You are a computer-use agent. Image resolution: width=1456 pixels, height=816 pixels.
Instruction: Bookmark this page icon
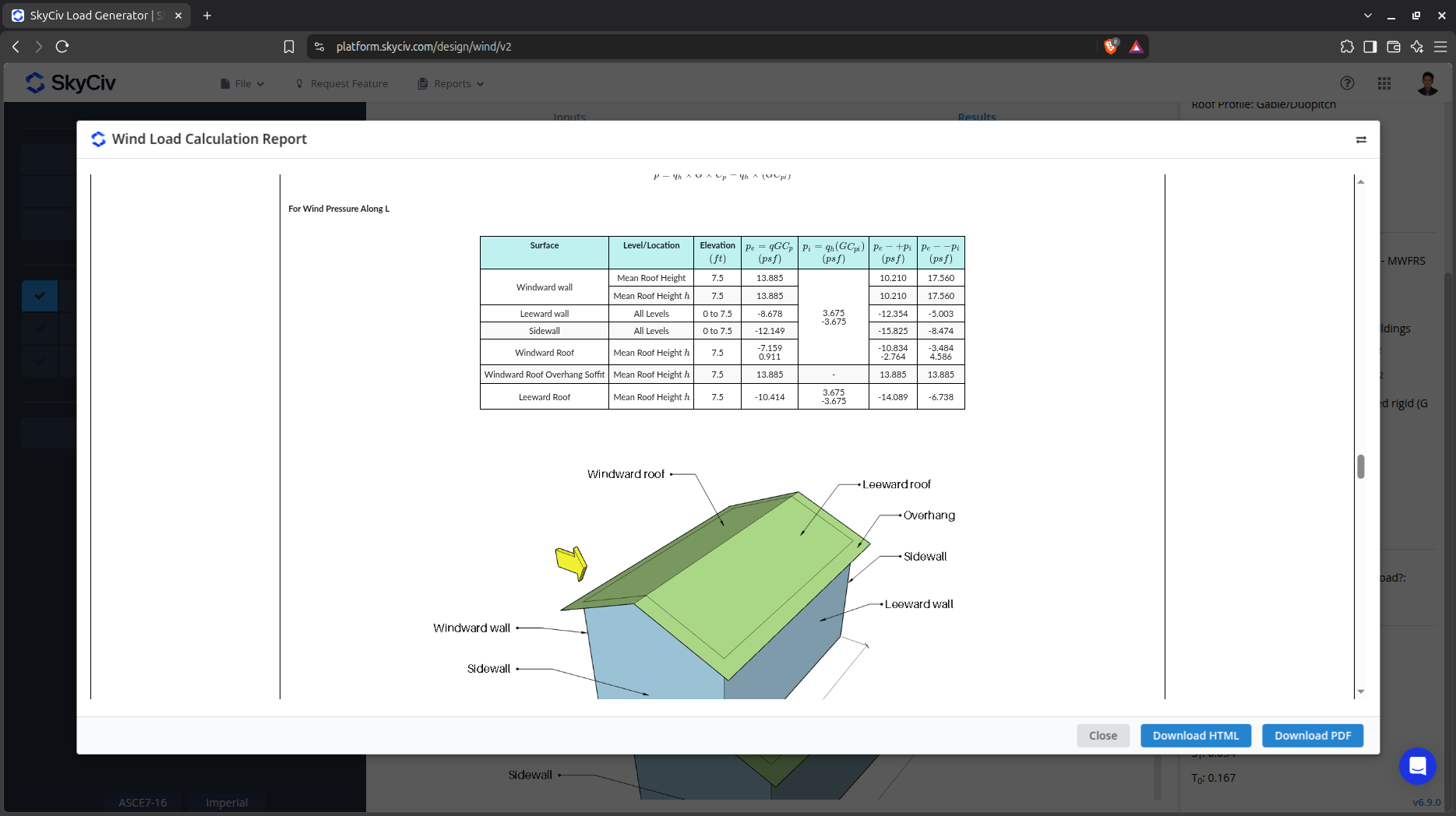click(289, 47)
